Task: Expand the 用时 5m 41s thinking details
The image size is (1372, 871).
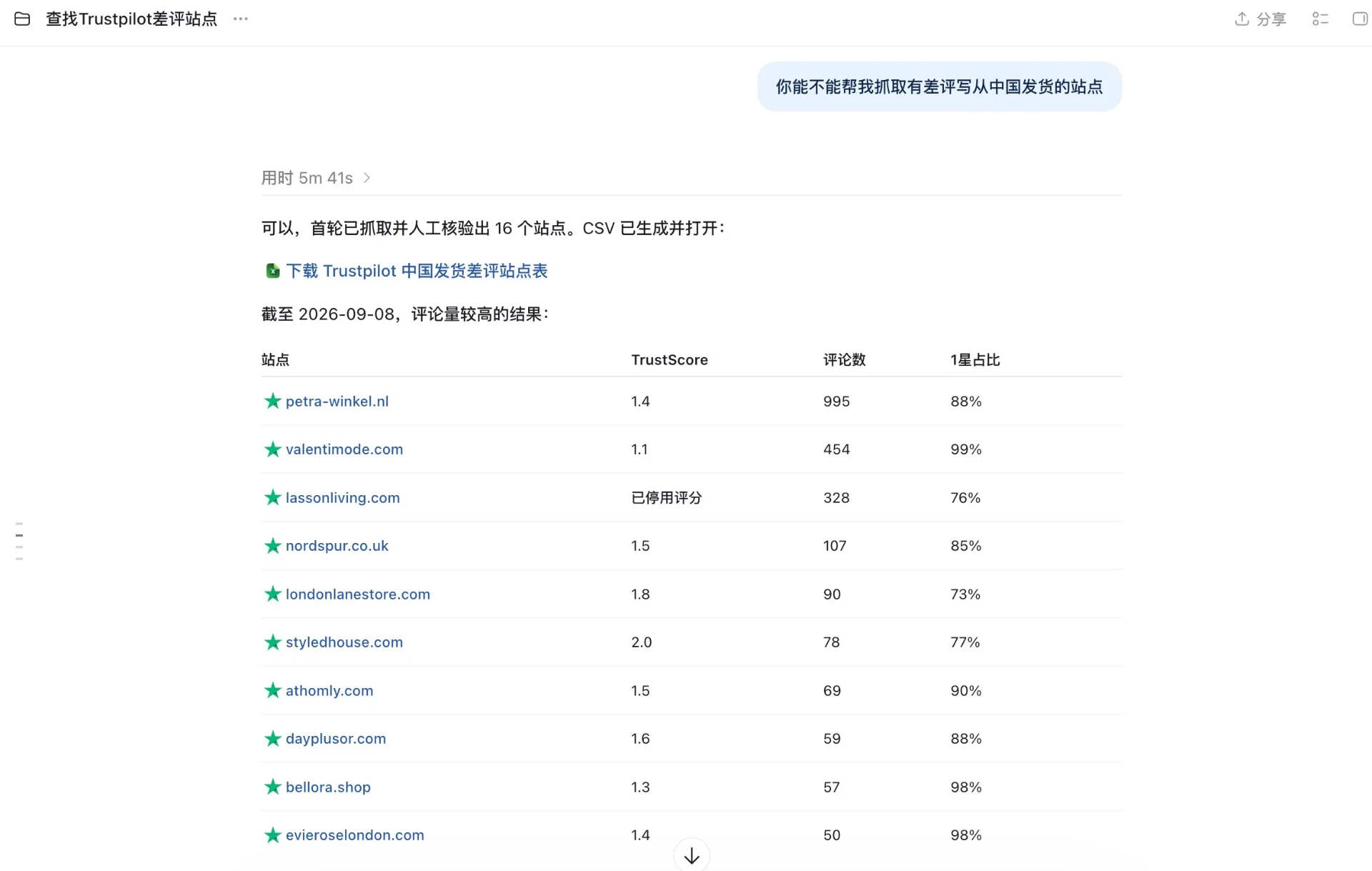Action: point(315,178)
